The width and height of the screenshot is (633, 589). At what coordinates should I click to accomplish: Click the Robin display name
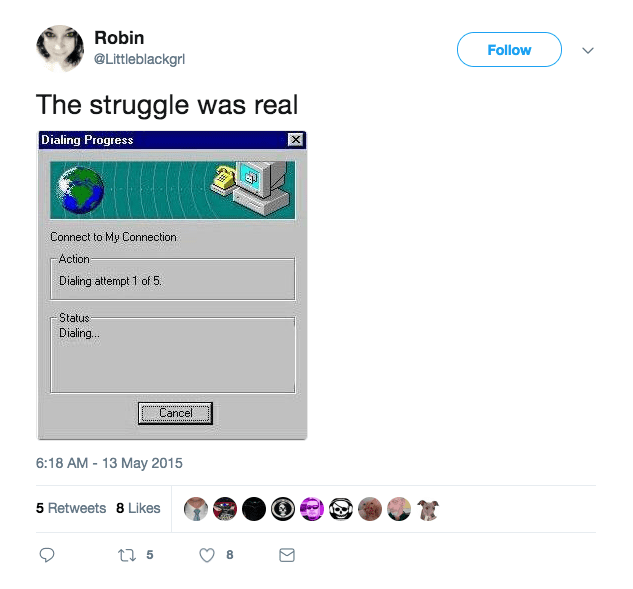[x=119, y=38]
